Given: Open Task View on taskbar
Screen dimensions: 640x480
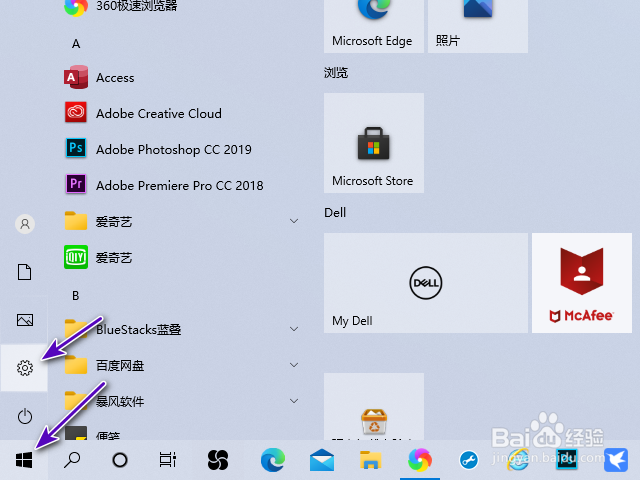Looking at the screenshot, I should [x=167, y=460].
